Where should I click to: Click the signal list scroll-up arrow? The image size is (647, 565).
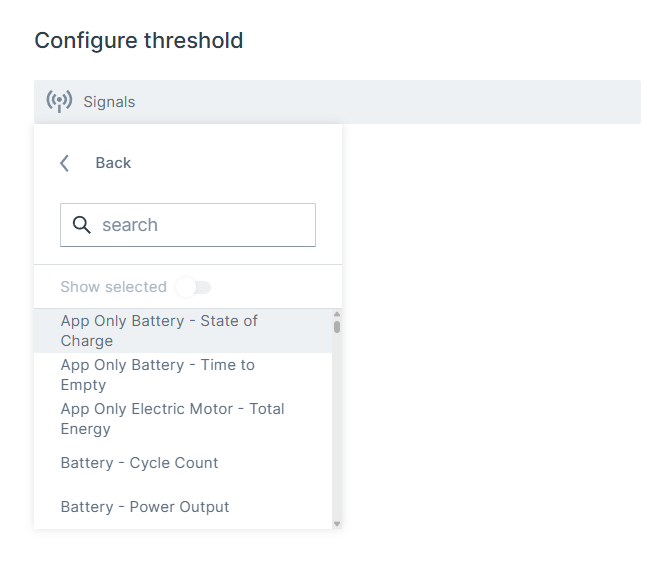[x=337, y=315]
